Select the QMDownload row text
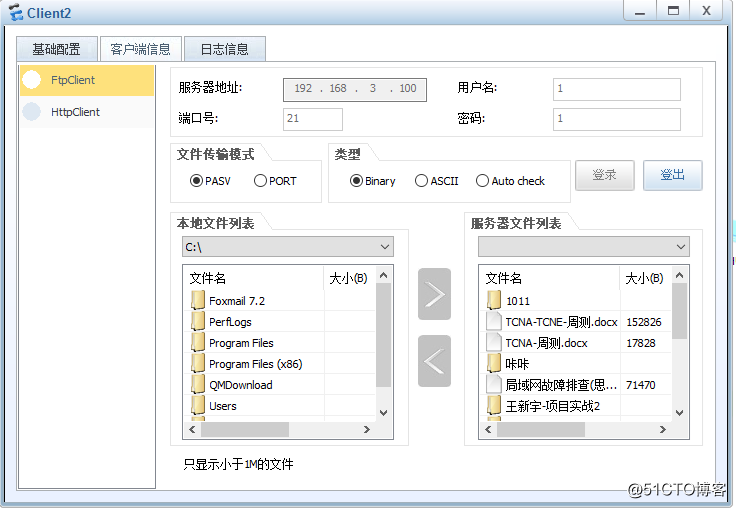 click(x=241, y=385)
